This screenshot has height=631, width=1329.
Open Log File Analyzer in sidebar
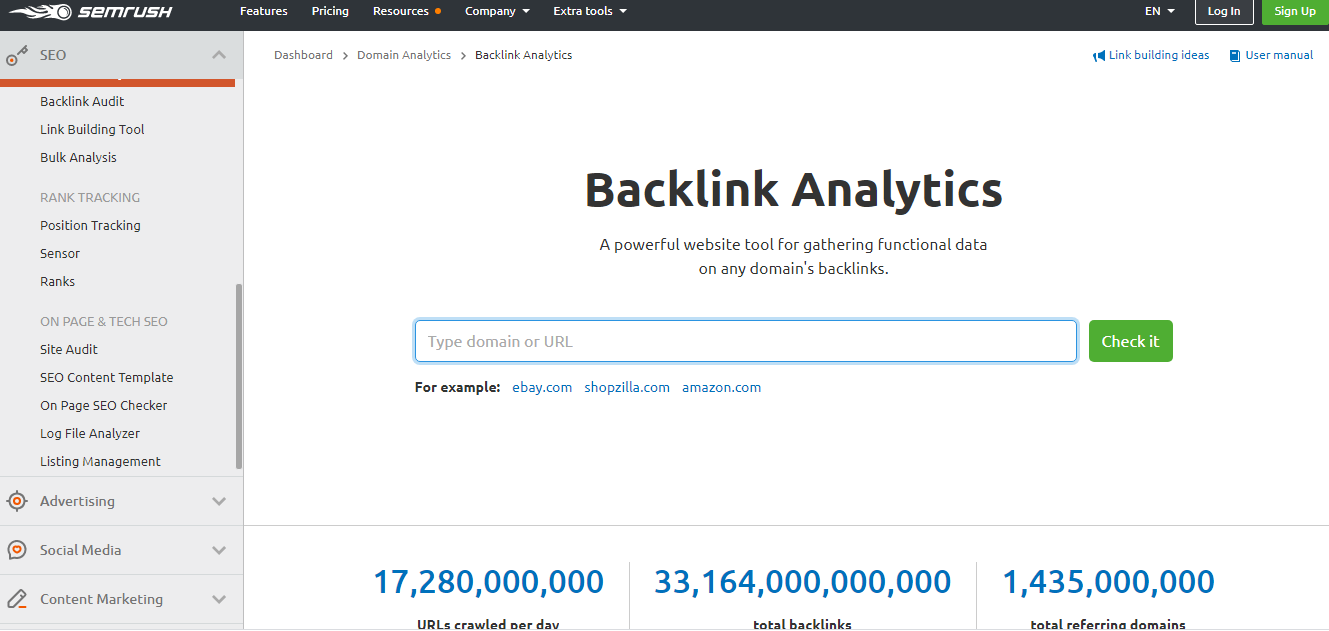tap(90, 433)
